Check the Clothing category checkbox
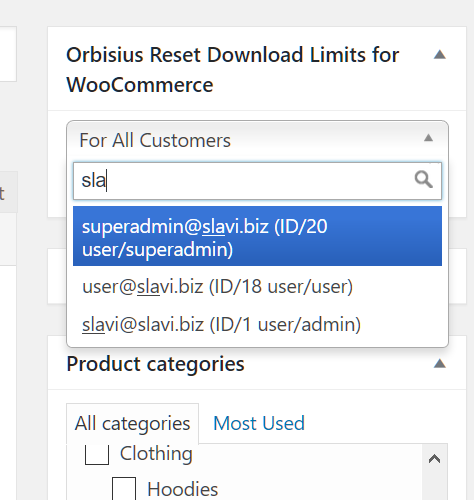The width and height of the screenshot is (474, 500). 97,455
